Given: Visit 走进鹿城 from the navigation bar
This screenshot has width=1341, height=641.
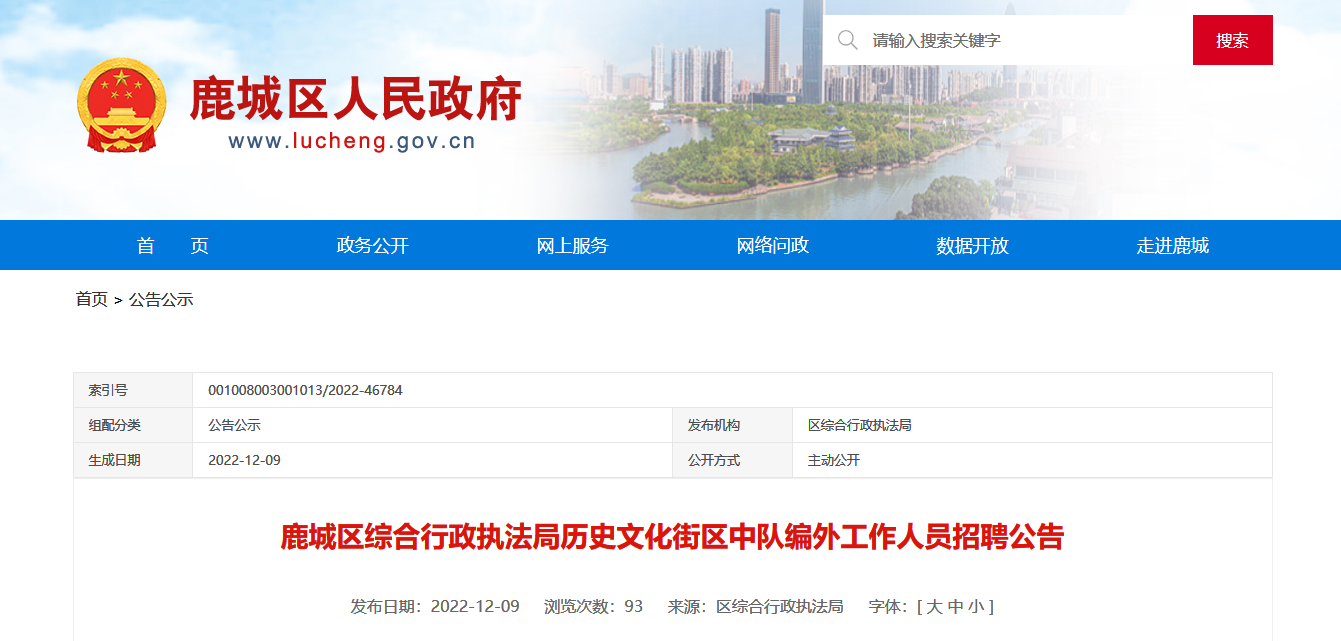Looking at the screenshot, I should 1173,246.
